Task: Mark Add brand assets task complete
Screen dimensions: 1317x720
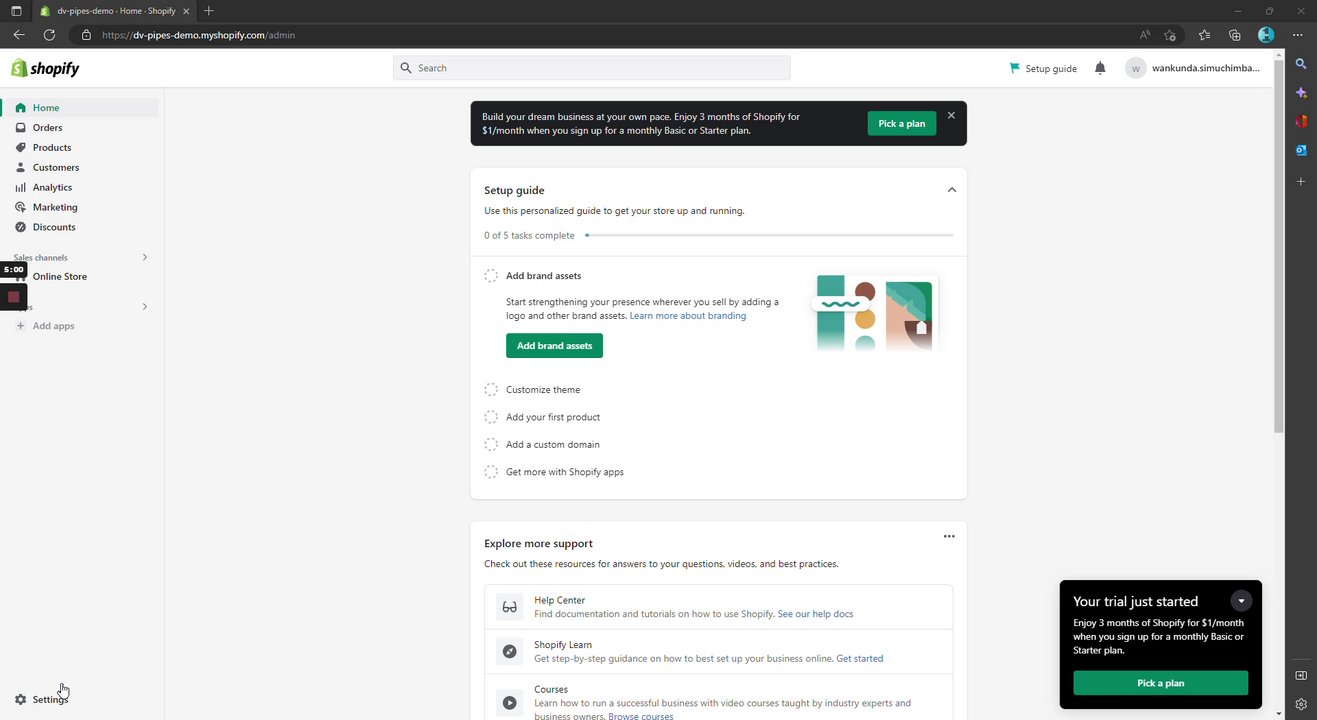Action: click(x=491, y=276)
